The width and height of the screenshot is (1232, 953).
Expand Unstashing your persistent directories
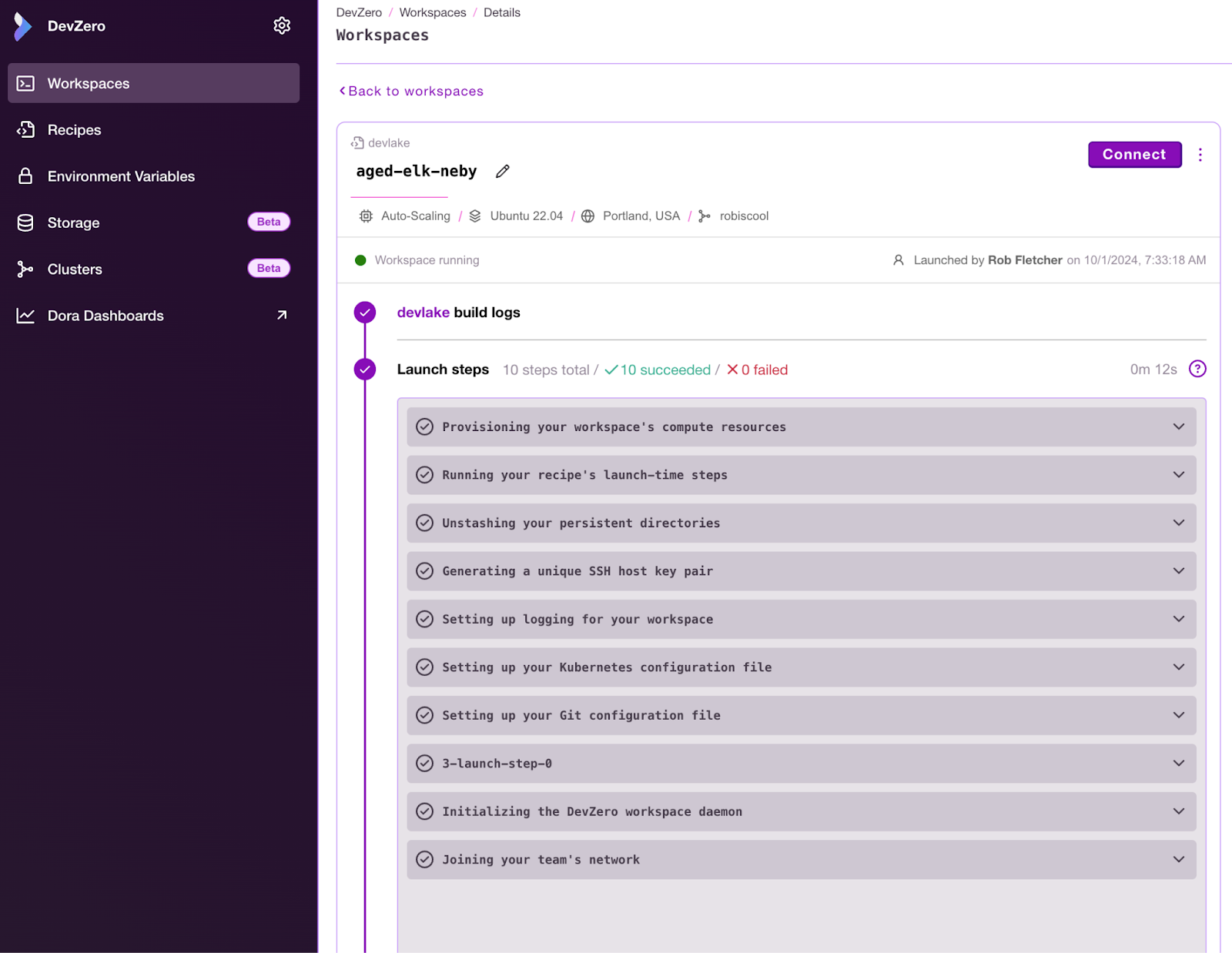coord(1178,523)
